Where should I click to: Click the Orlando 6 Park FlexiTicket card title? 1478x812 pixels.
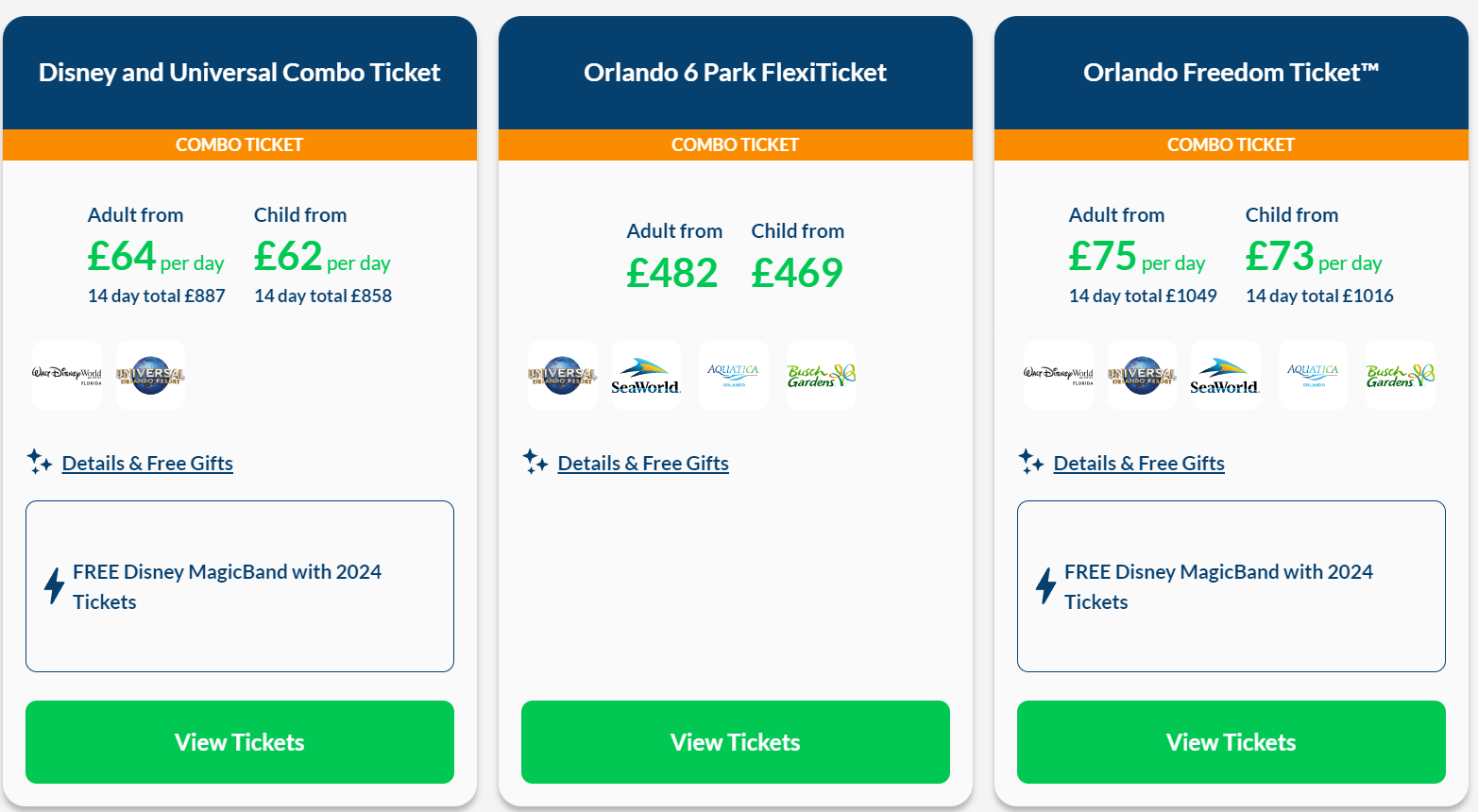(x=735, y=73)
